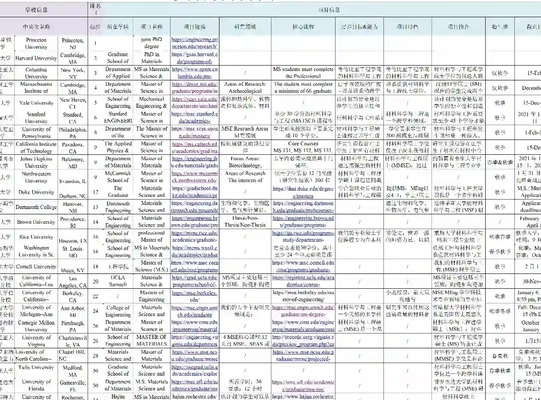Image resolution: width=541 pixels, height=400 pixels.
Task: Open the records.ureg.virginia.edu program link
Action: point(303,341)
